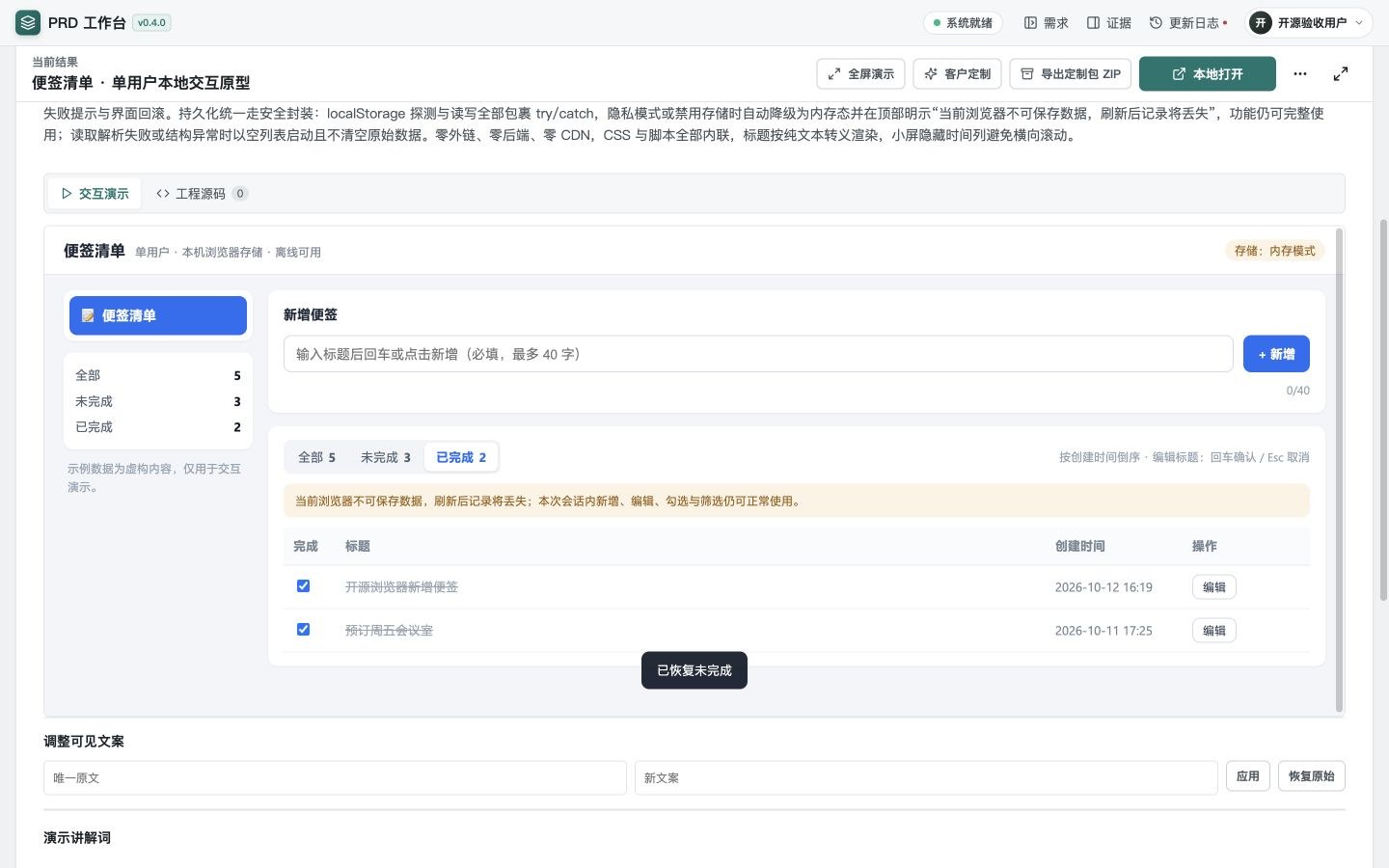
Task: Switch to the 交互演示 tab
Action: pos(95,194)
